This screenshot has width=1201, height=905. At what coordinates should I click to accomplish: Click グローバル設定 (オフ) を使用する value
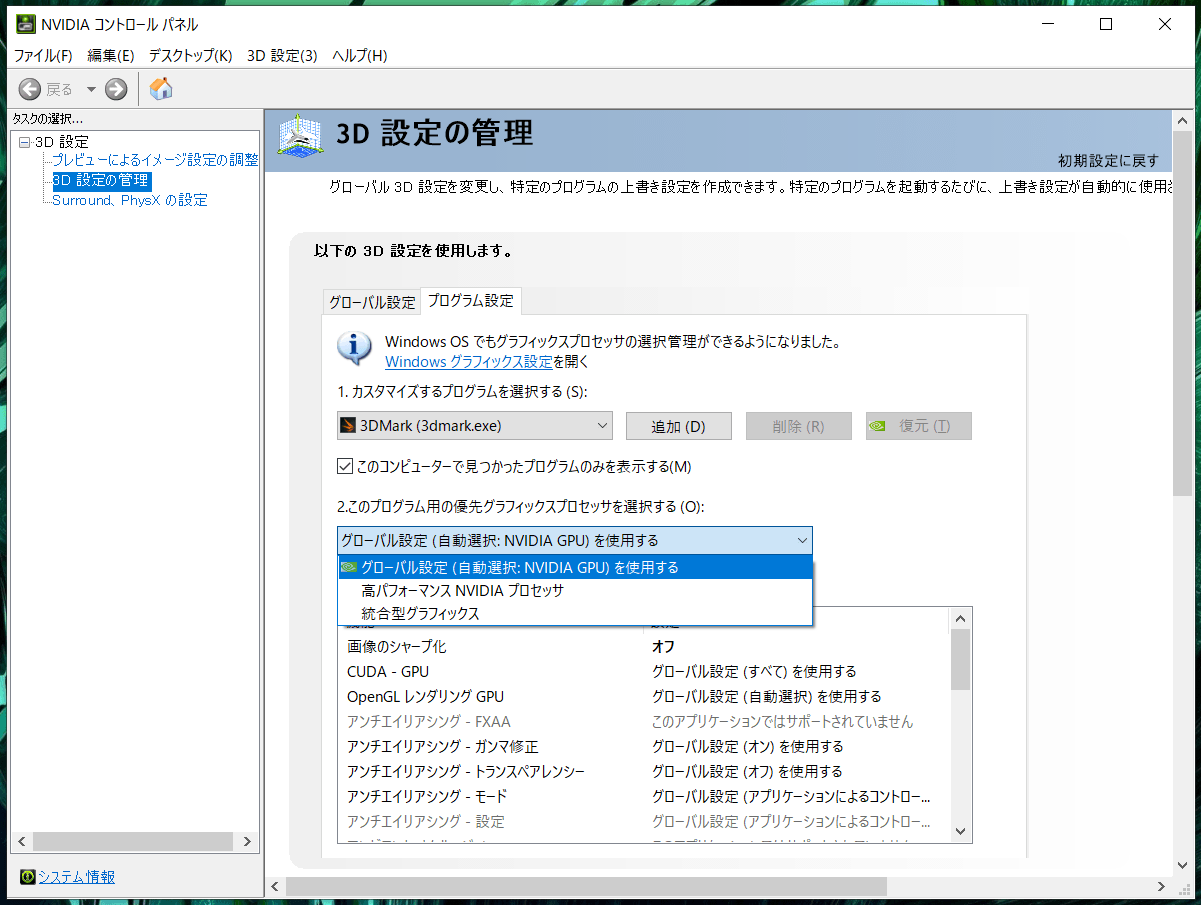[x=747, y=771]
